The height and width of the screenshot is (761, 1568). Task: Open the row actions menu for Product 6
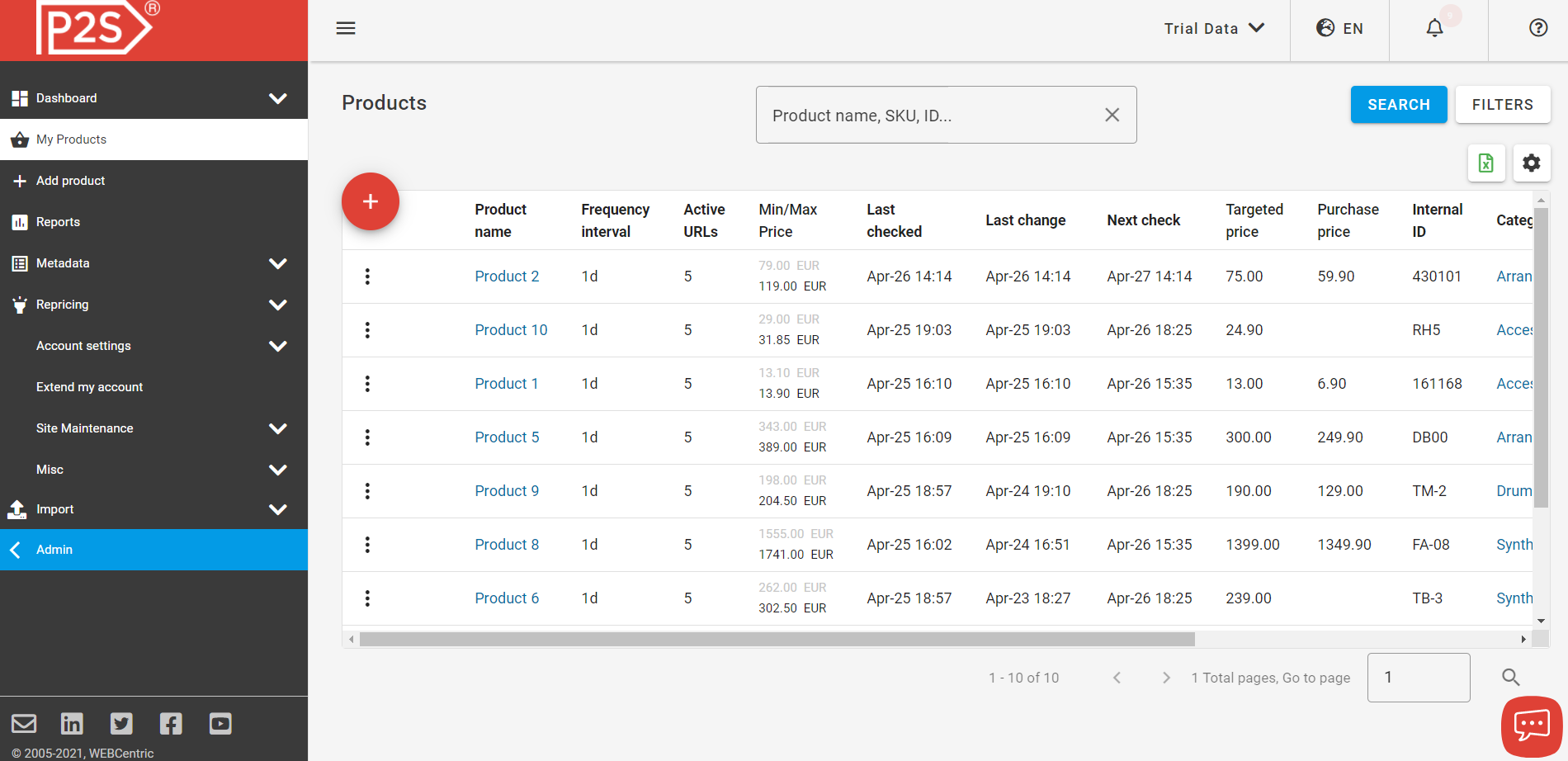coord(367,598)
